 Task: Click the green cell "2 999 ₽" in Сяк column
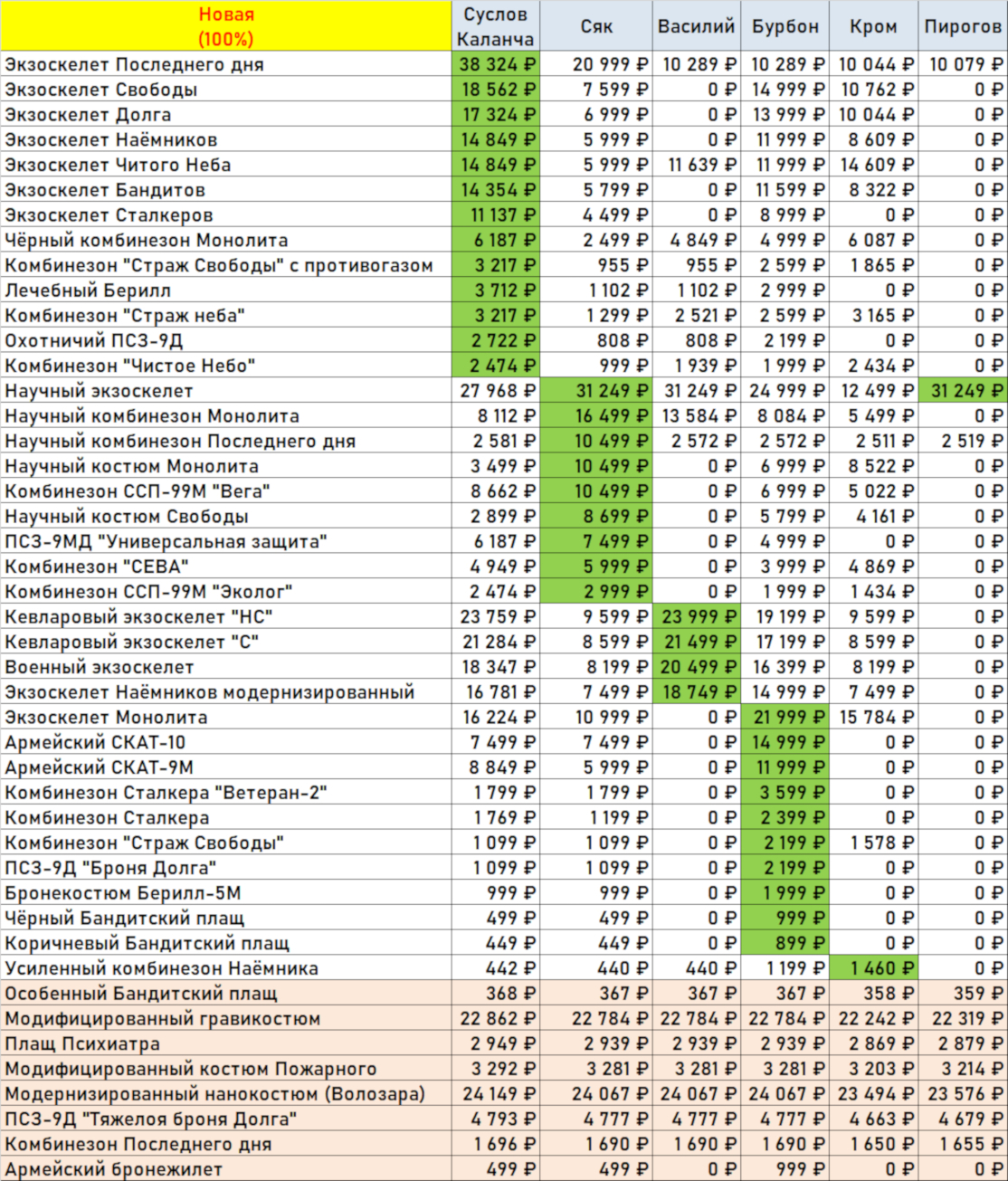596,592
